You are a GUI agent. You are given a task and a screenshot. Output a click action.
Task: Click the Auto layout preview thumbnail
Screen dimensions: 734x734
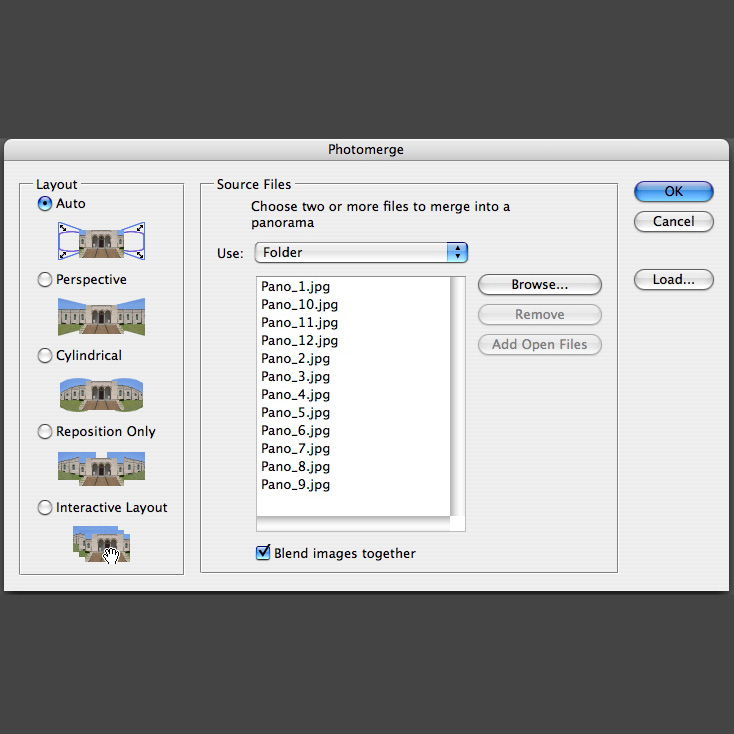[x=102, y=241]
